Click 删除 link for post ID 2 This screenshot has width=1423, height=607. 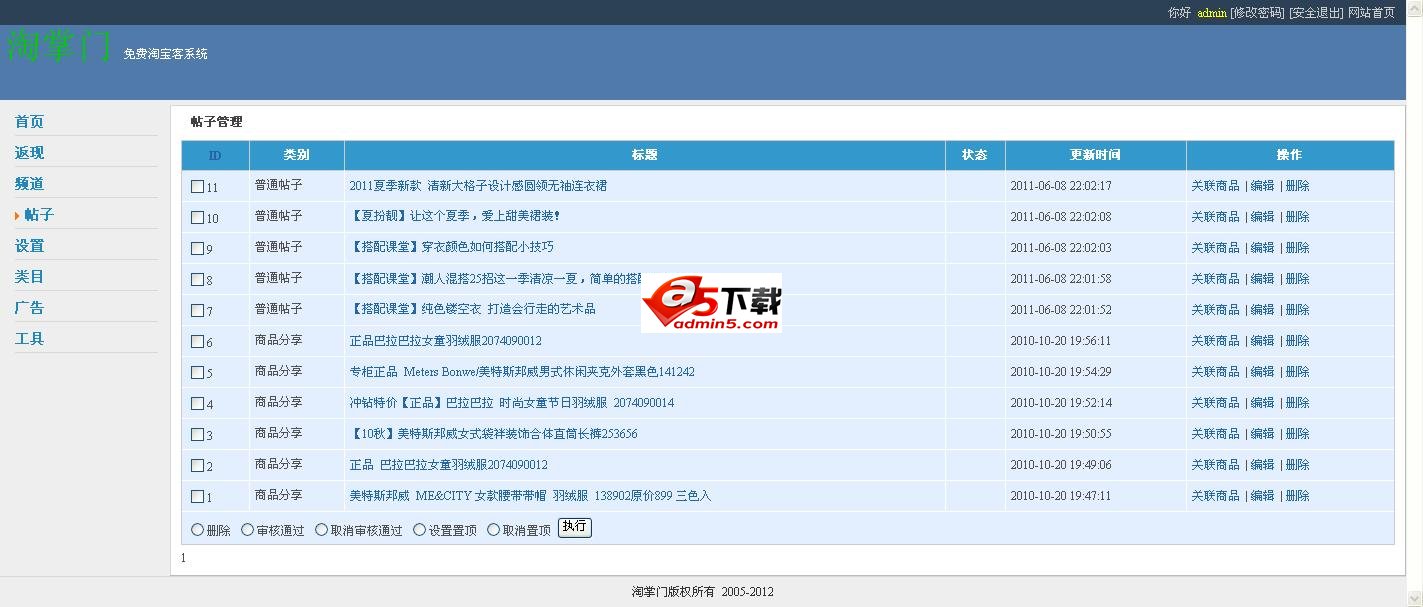[x=1297, y=465]
